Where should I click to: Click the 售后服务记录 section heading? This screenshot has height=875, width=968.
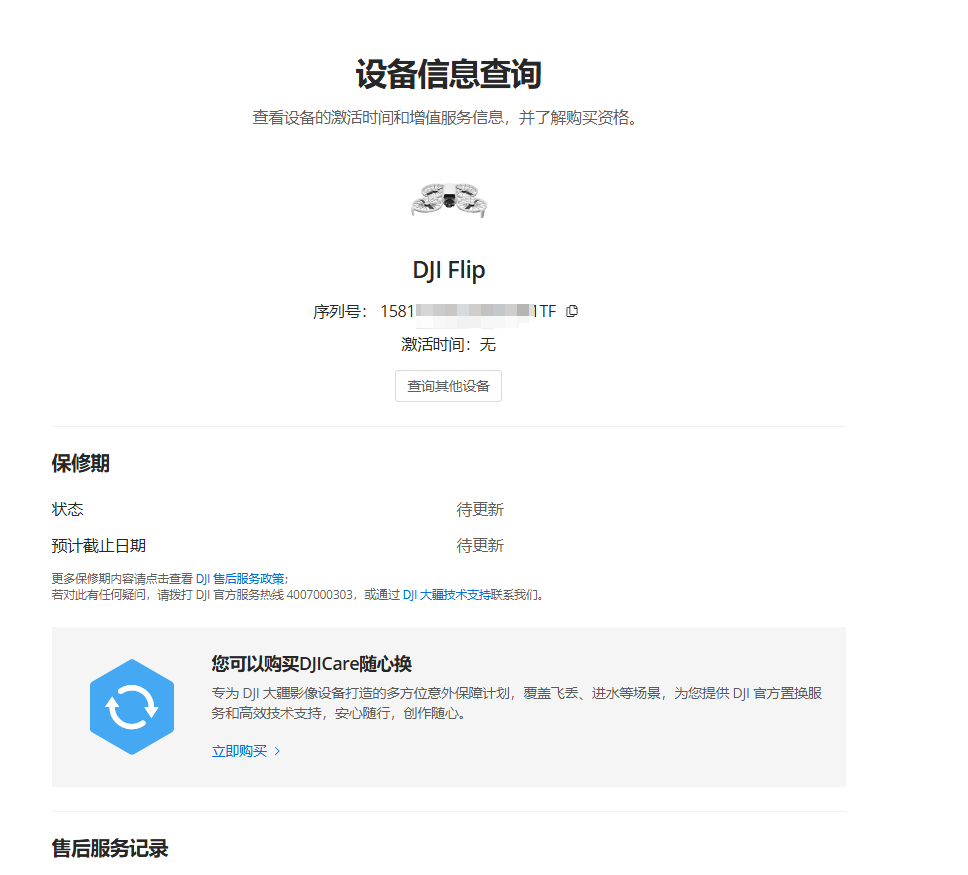(110, 848)
